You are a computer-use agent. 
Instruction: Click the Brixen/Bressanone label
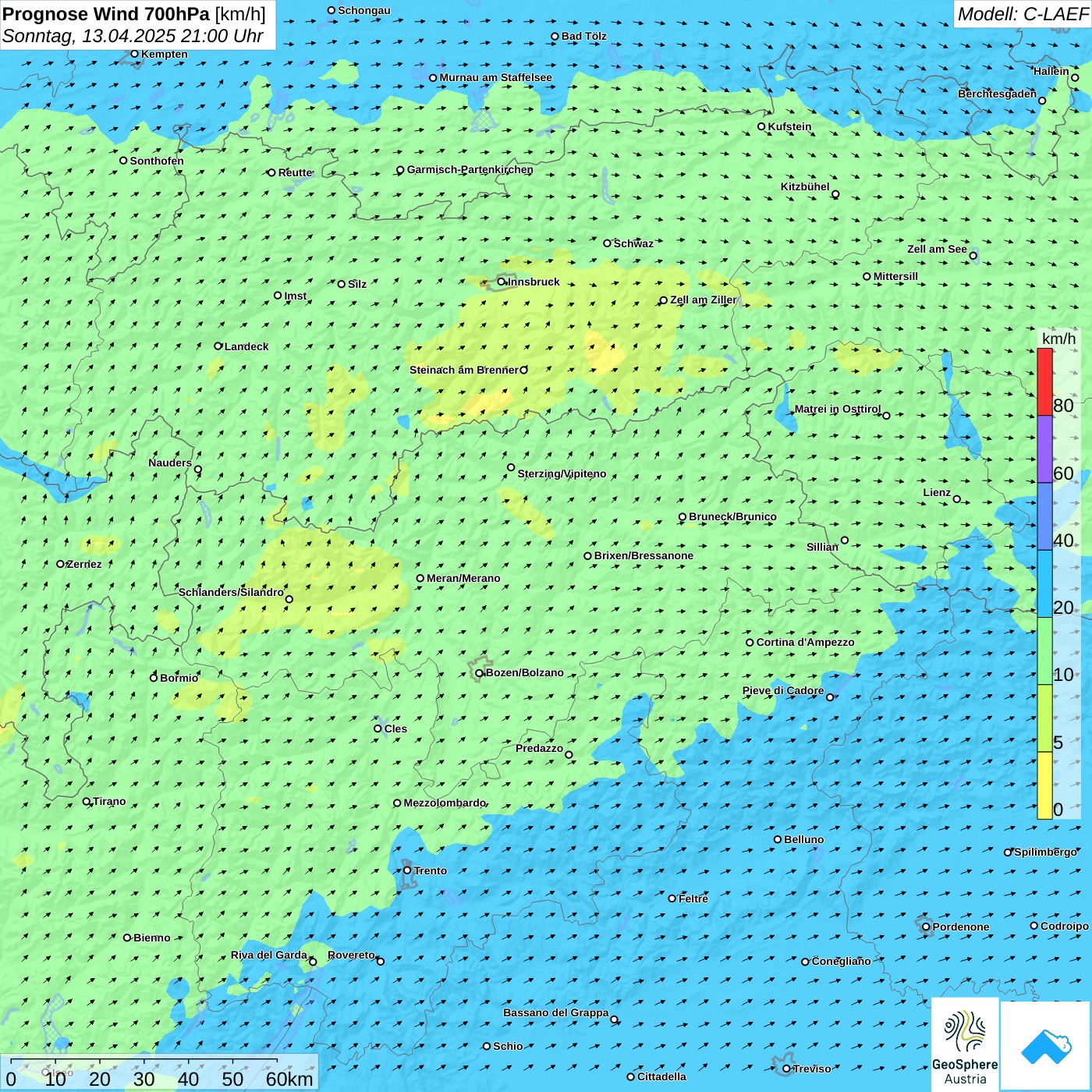click(643, 555)
